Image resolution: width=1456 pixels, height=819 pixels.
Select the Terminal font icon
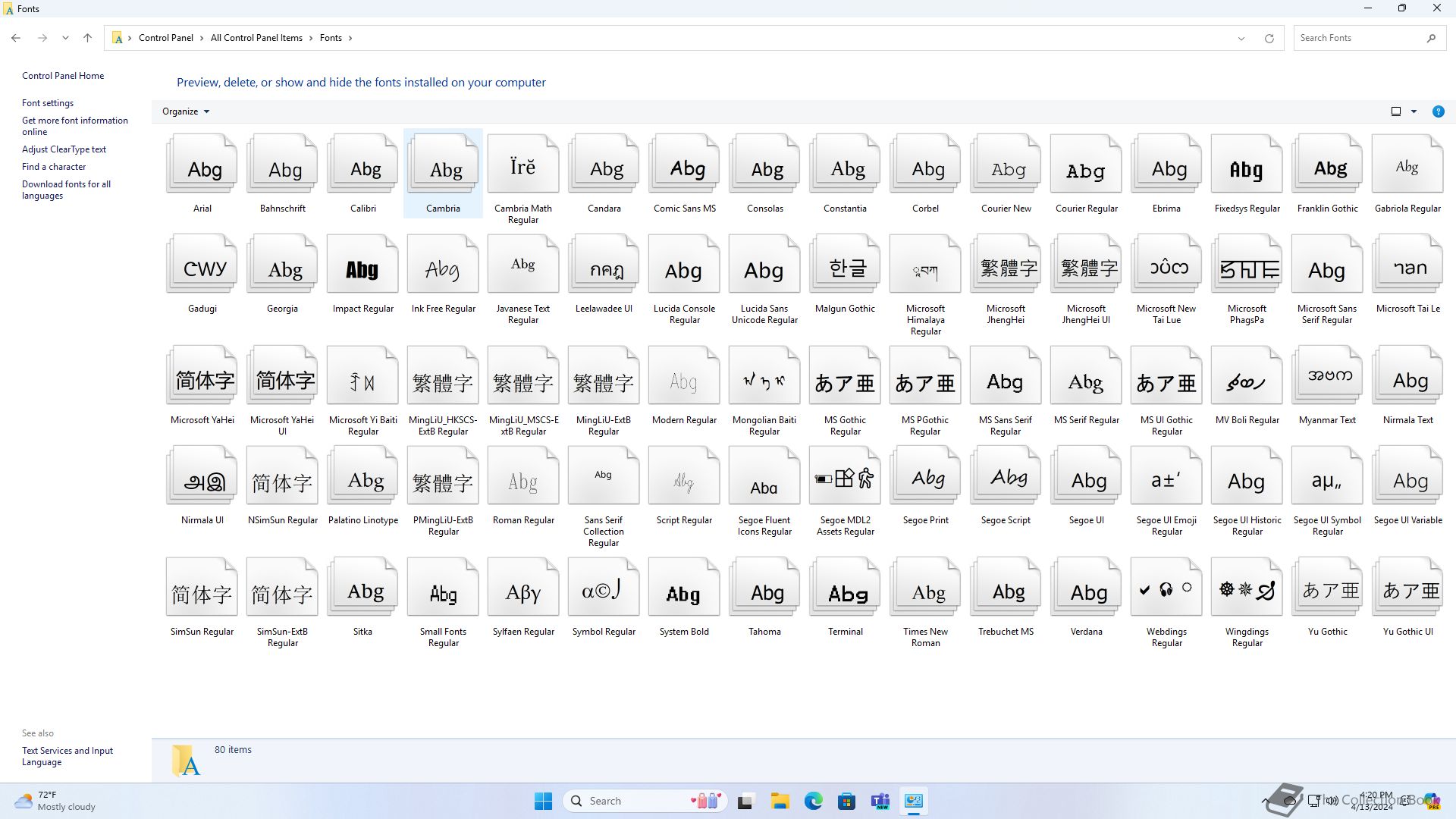pos(845,587)
